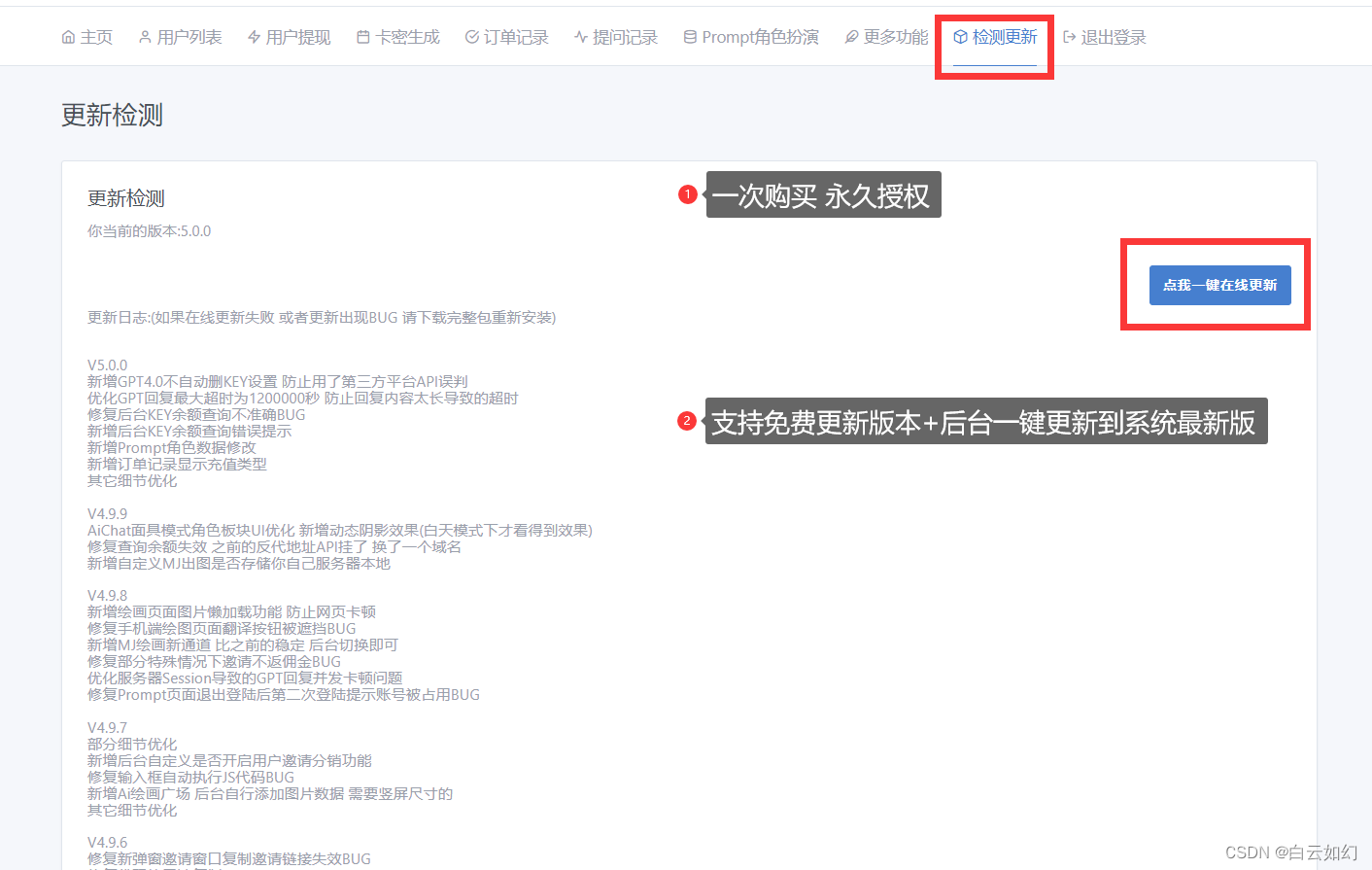The image size is (1372, 870).
Task: Click the line 修复部分特殊情况下邀请不返佣金BUG
Action: click(x=214, y=662)
